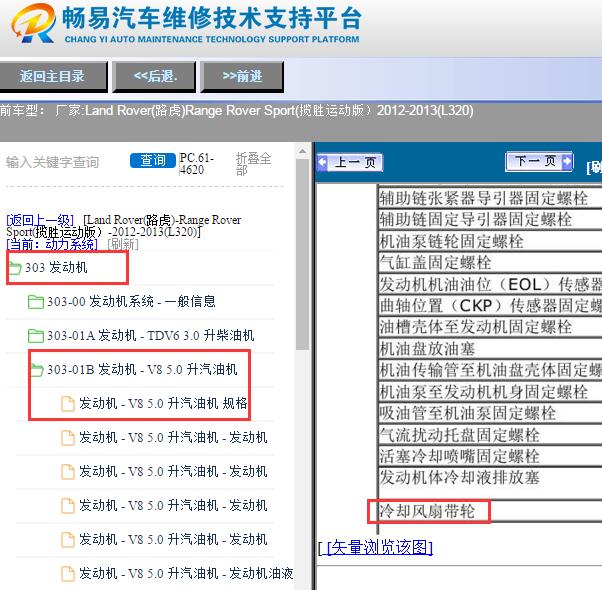Click document icon of 发动机油液 entry
The width and height of the screenshot is (602, 590).
click(68, 574)
